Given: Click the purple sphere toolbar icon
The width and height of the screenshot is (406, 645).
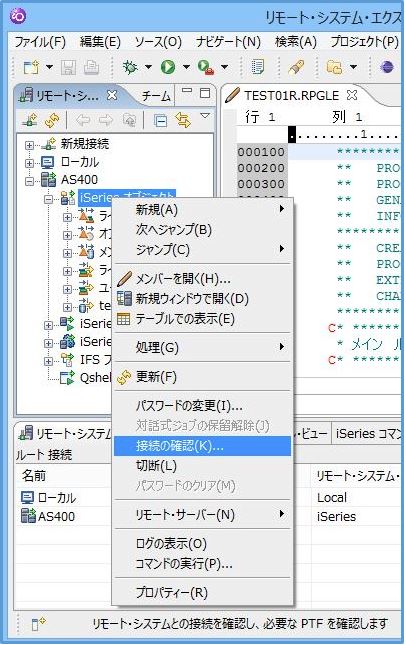Looking at the screenshot, I should (x=387, y=67).
